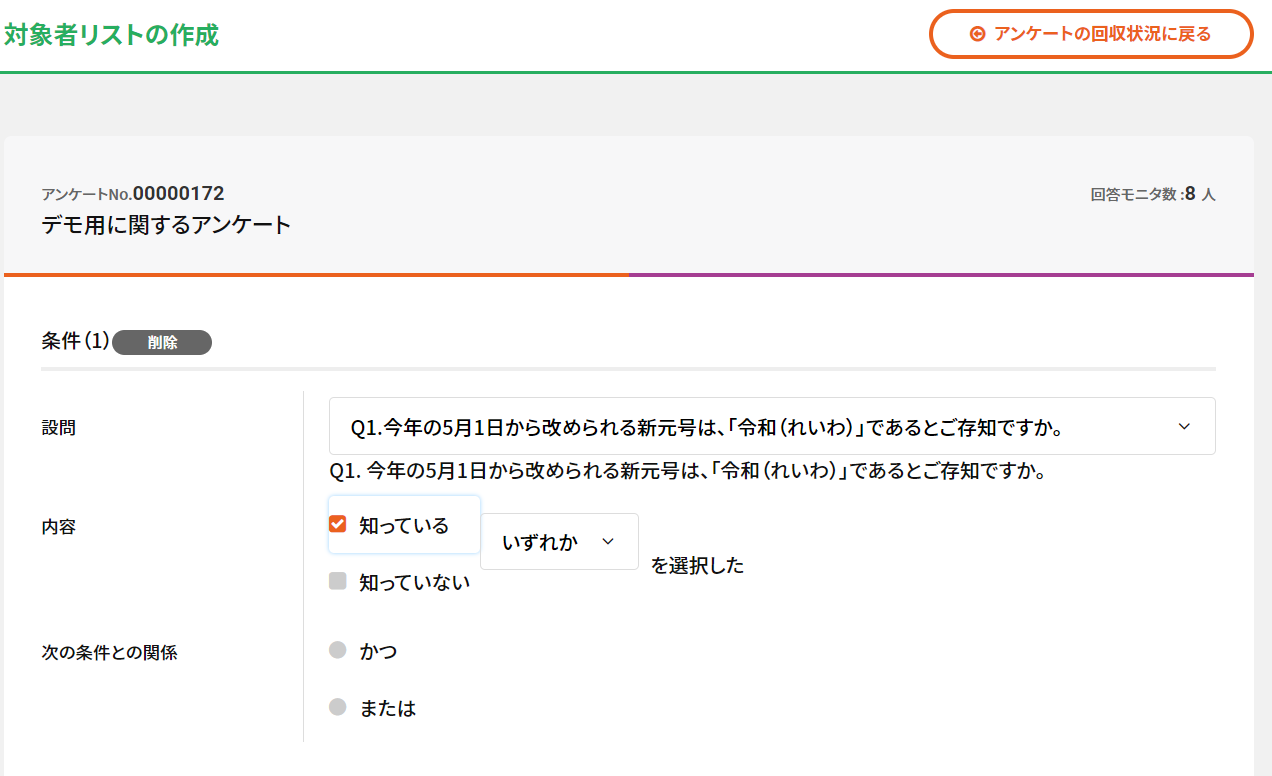Click the 知っていない option label
The height and width of the screenshot is (776, 1272).
(414, 582)
